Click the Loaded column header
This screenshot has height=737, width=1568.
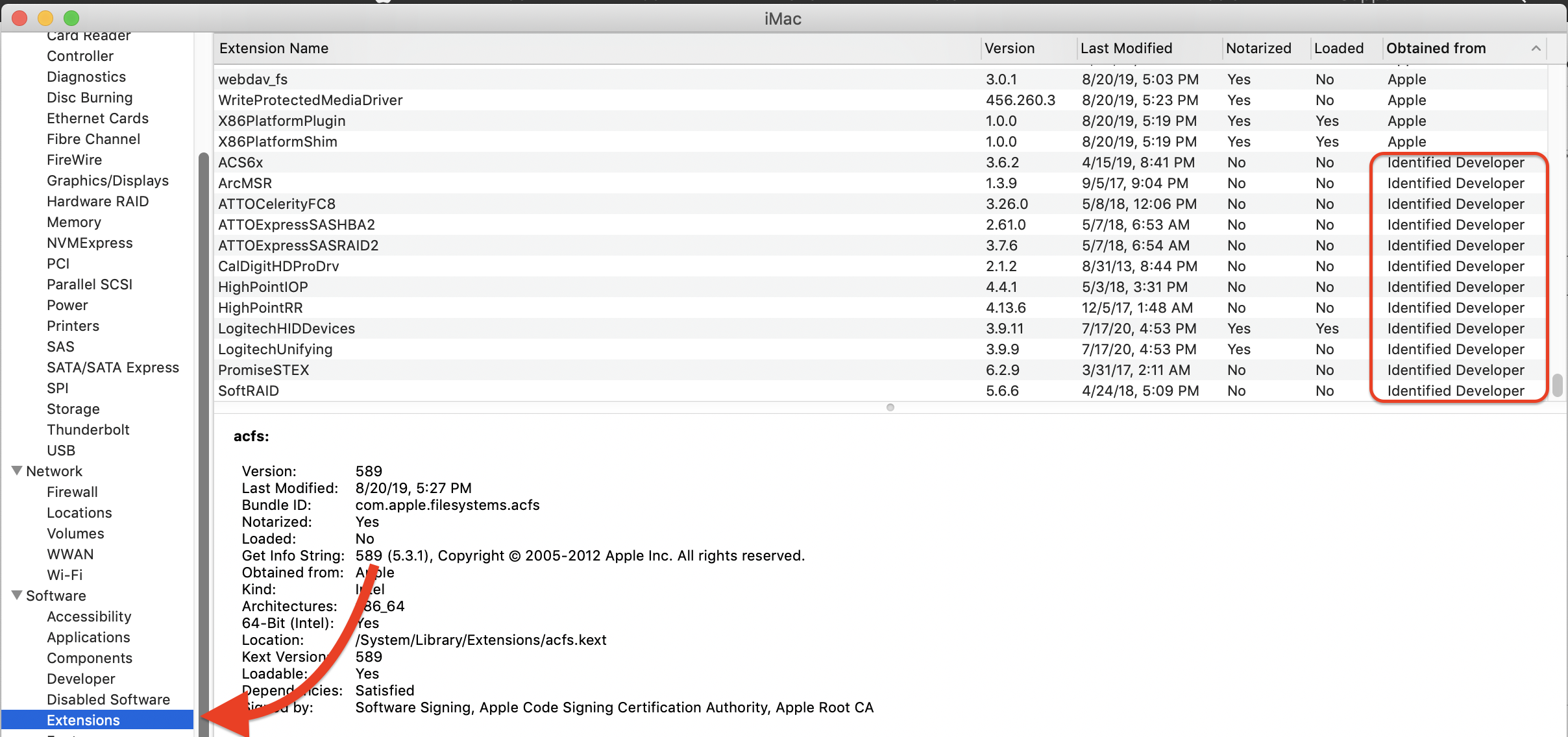click(1338, 49)
